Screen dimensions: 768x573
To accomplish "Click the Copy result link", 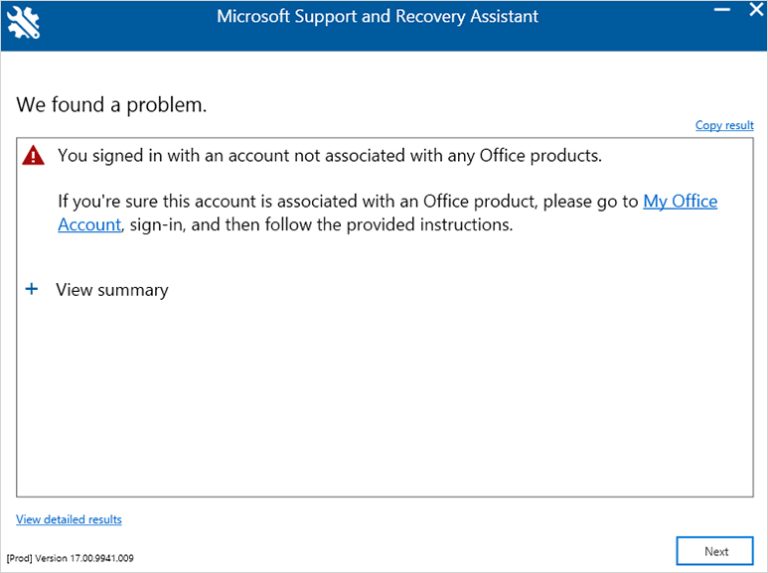I will click(724, 125).
